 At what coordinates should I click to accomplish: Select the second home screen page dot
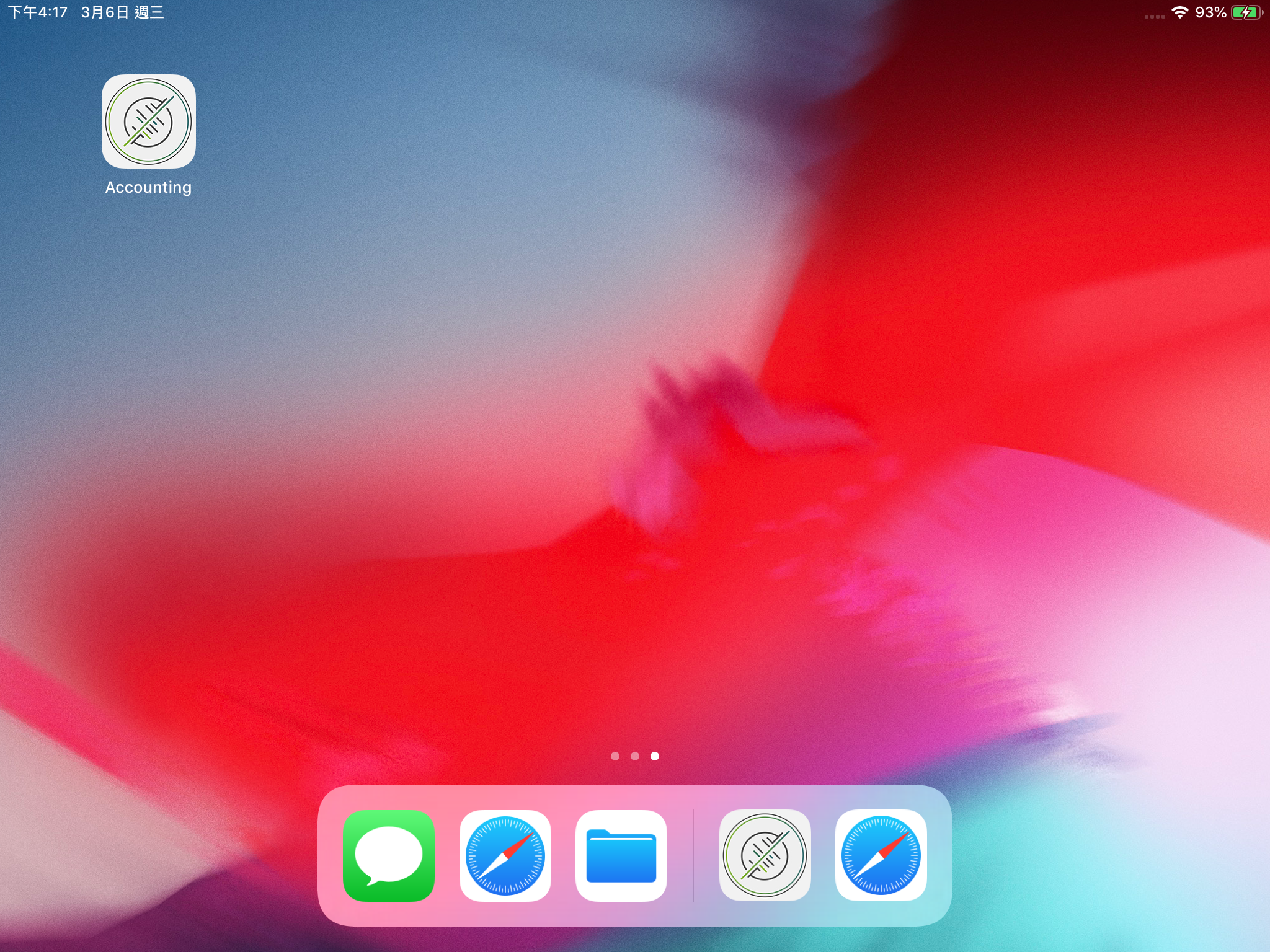[635, 756]
